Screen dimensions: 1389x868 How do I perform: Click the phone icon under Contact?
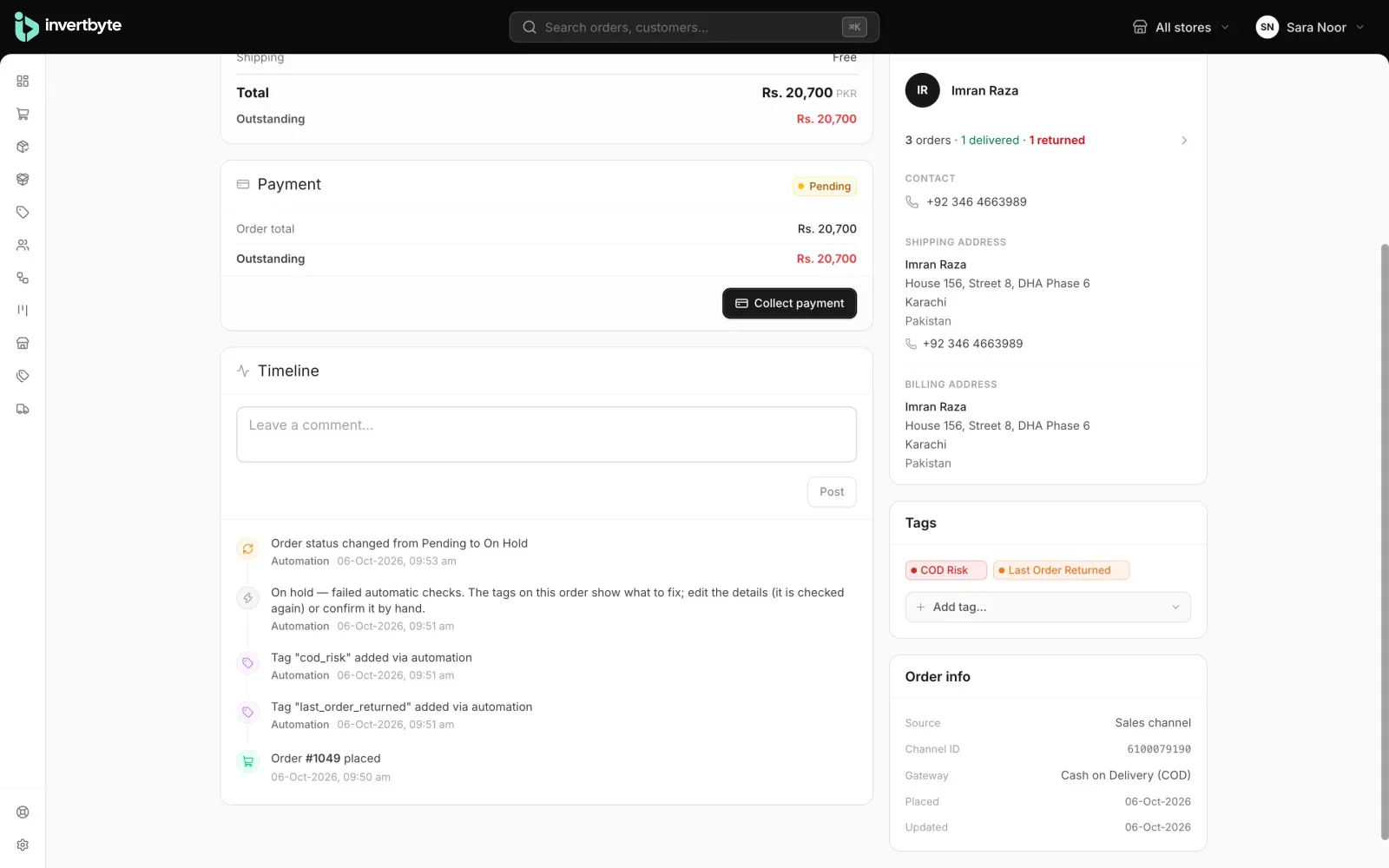(912, 201)
